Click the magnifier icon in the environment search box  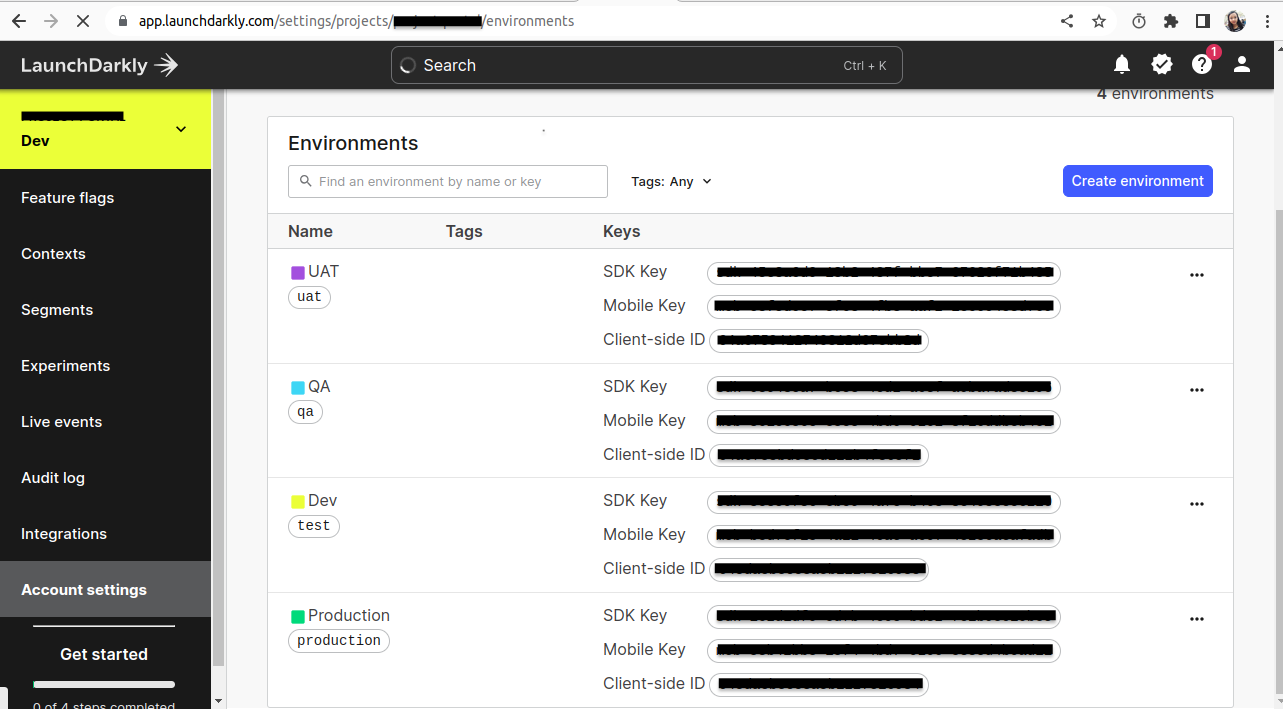tap(305, 181)
